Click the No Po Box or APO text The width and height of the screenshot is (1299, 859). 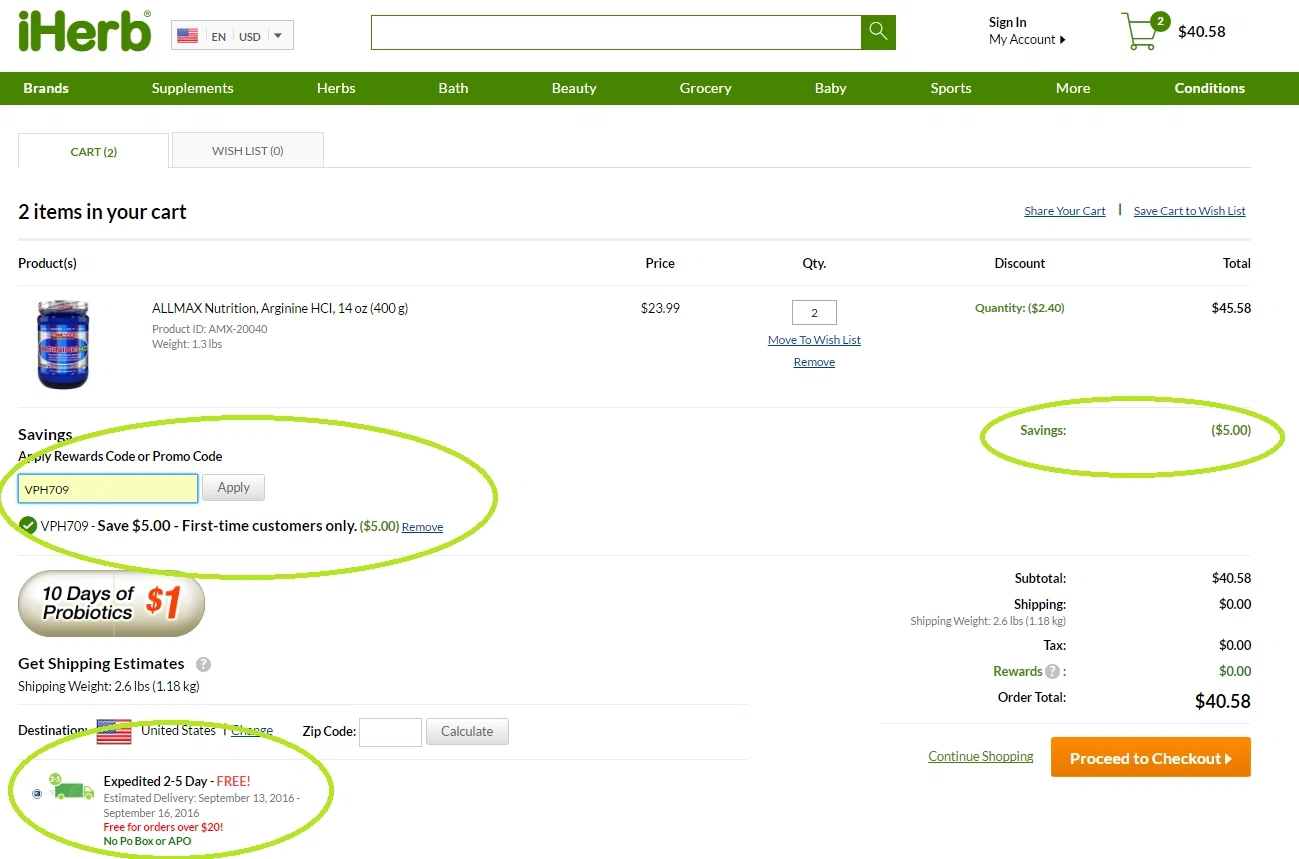click(x=147, y=841)
